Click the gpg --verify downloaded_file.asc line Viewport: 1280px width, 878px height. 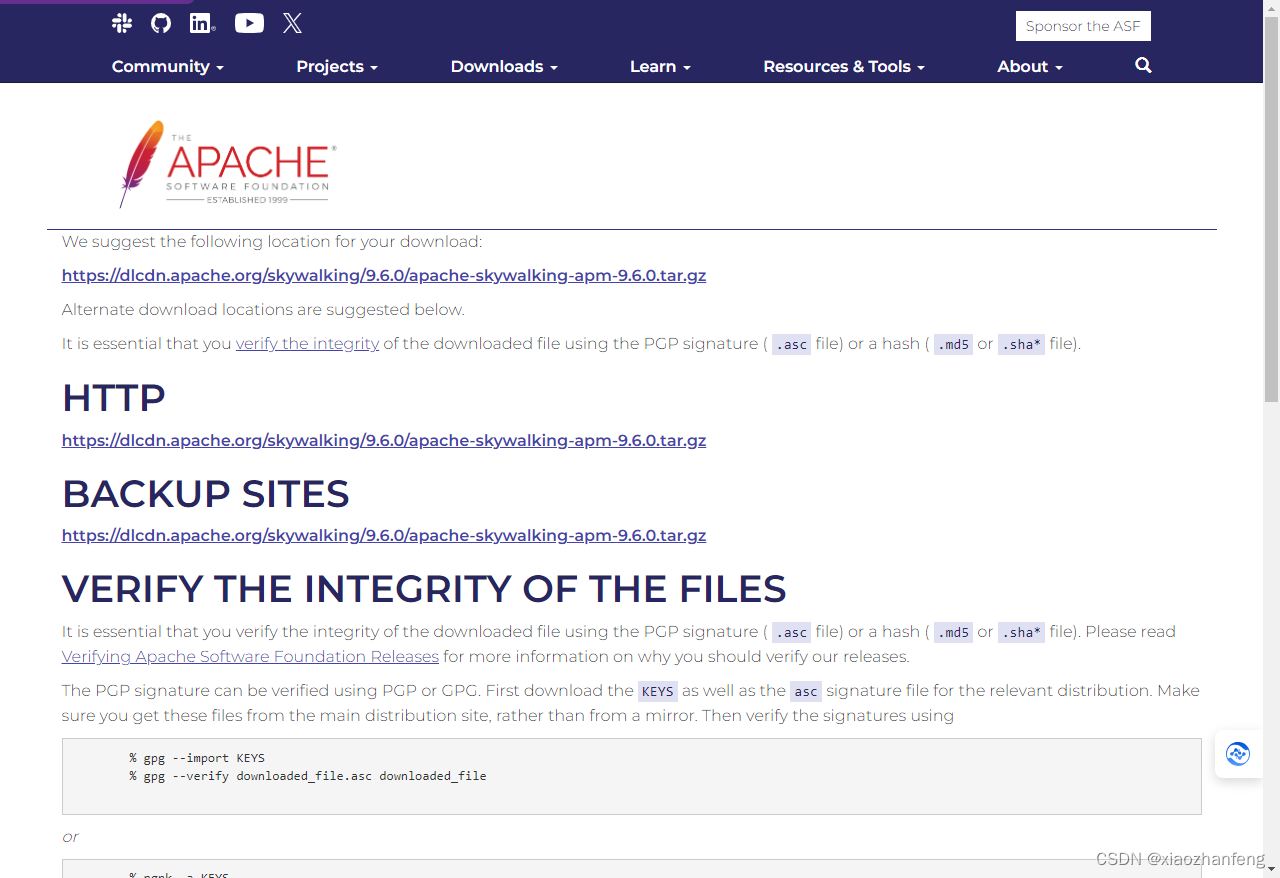pos(308,776)
